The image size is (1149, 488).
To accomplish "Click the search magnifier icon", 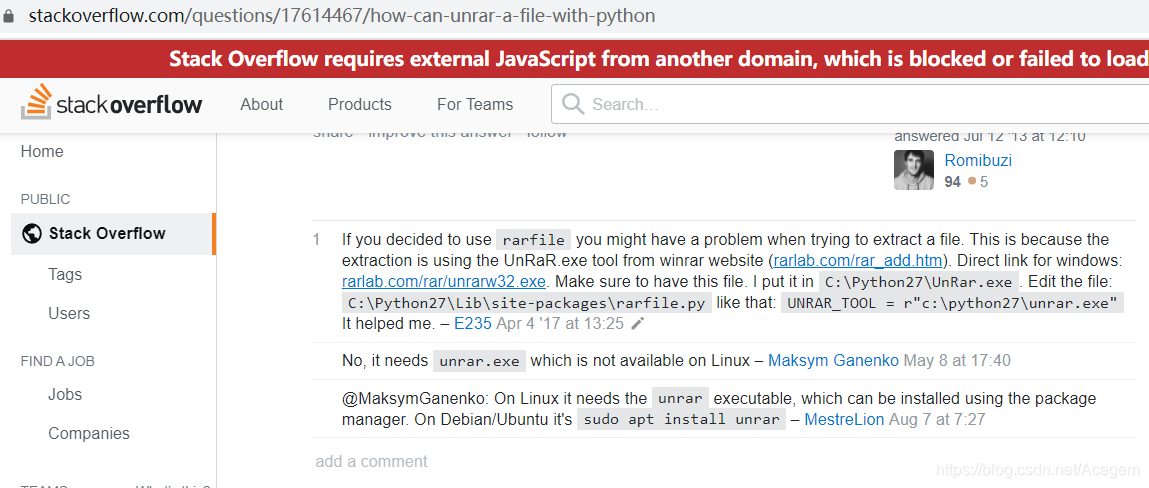I will (572, 104).
